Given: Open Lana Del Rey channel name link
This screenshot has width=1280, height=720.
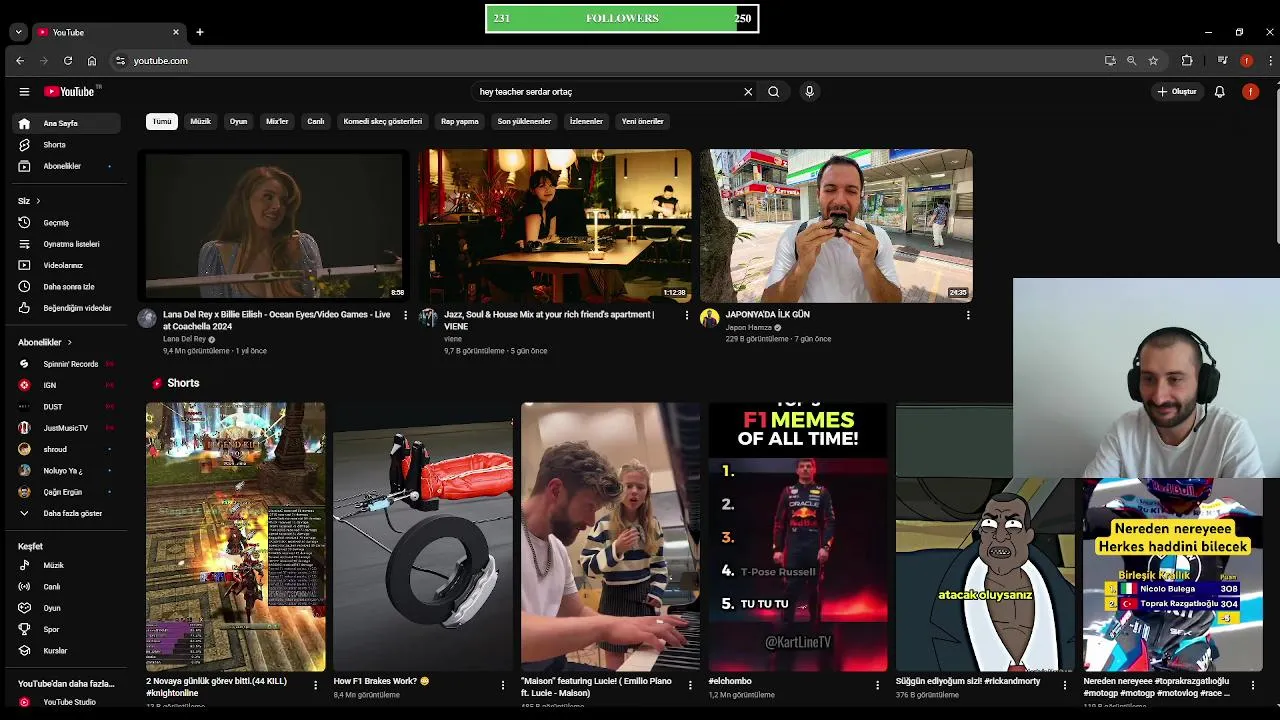Looking at the screenshot, I should pyautogui.click(x=185, y=339).
